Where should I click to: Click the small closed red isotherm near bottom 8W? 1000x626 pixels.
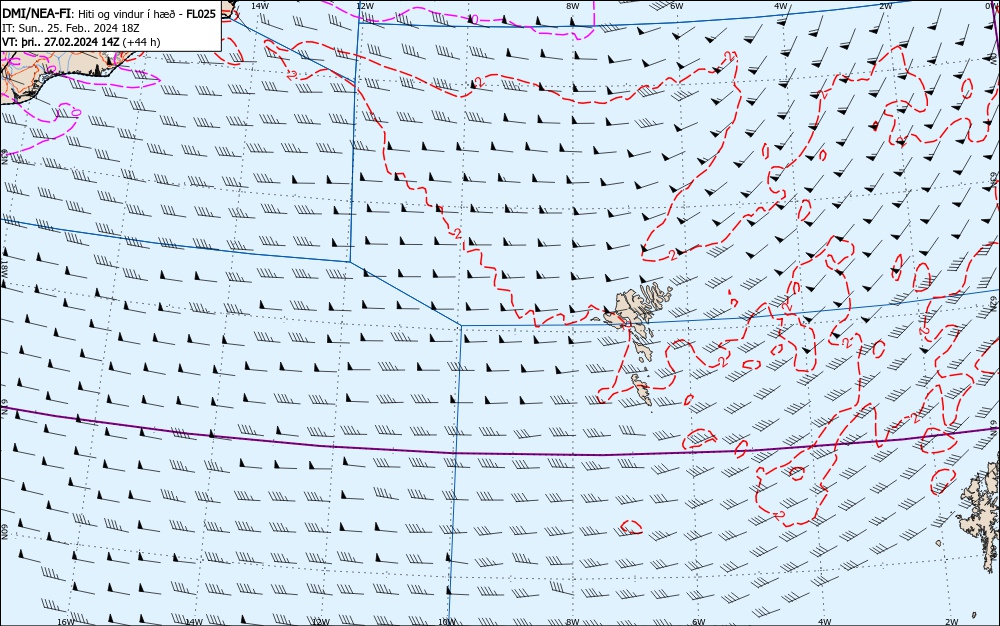(631, 527)
